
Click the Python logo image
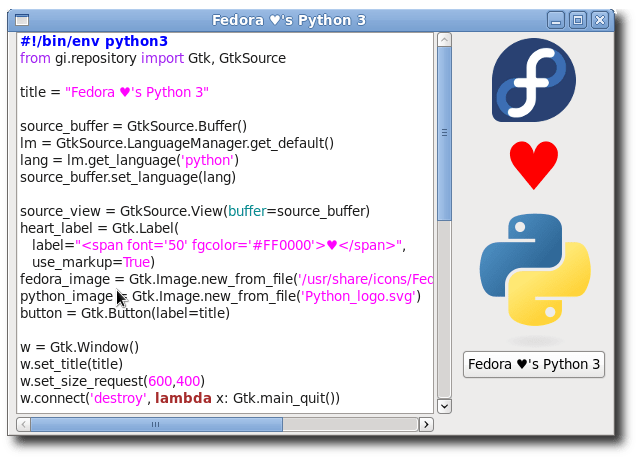click(535, 270)
